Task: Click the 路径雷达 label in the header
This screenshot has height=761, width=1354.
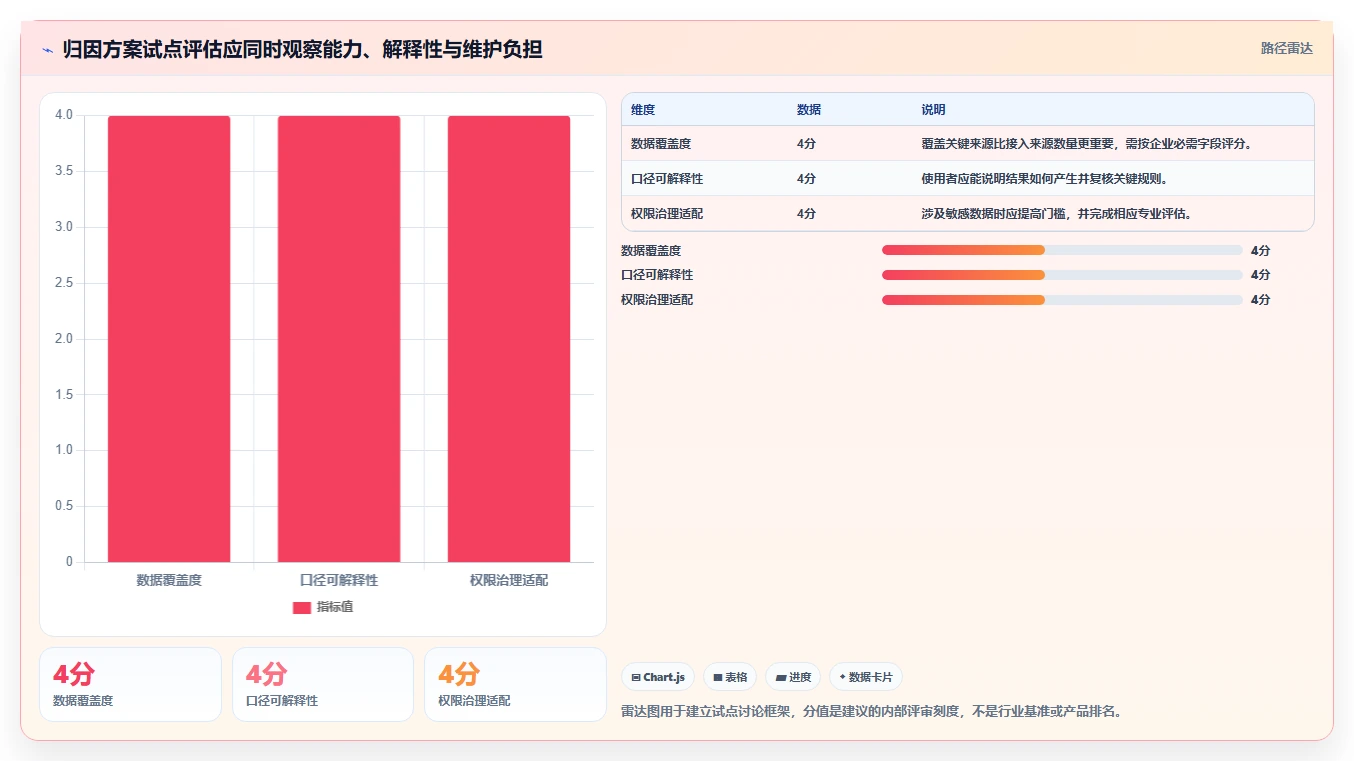Action: coord(1286,48)
